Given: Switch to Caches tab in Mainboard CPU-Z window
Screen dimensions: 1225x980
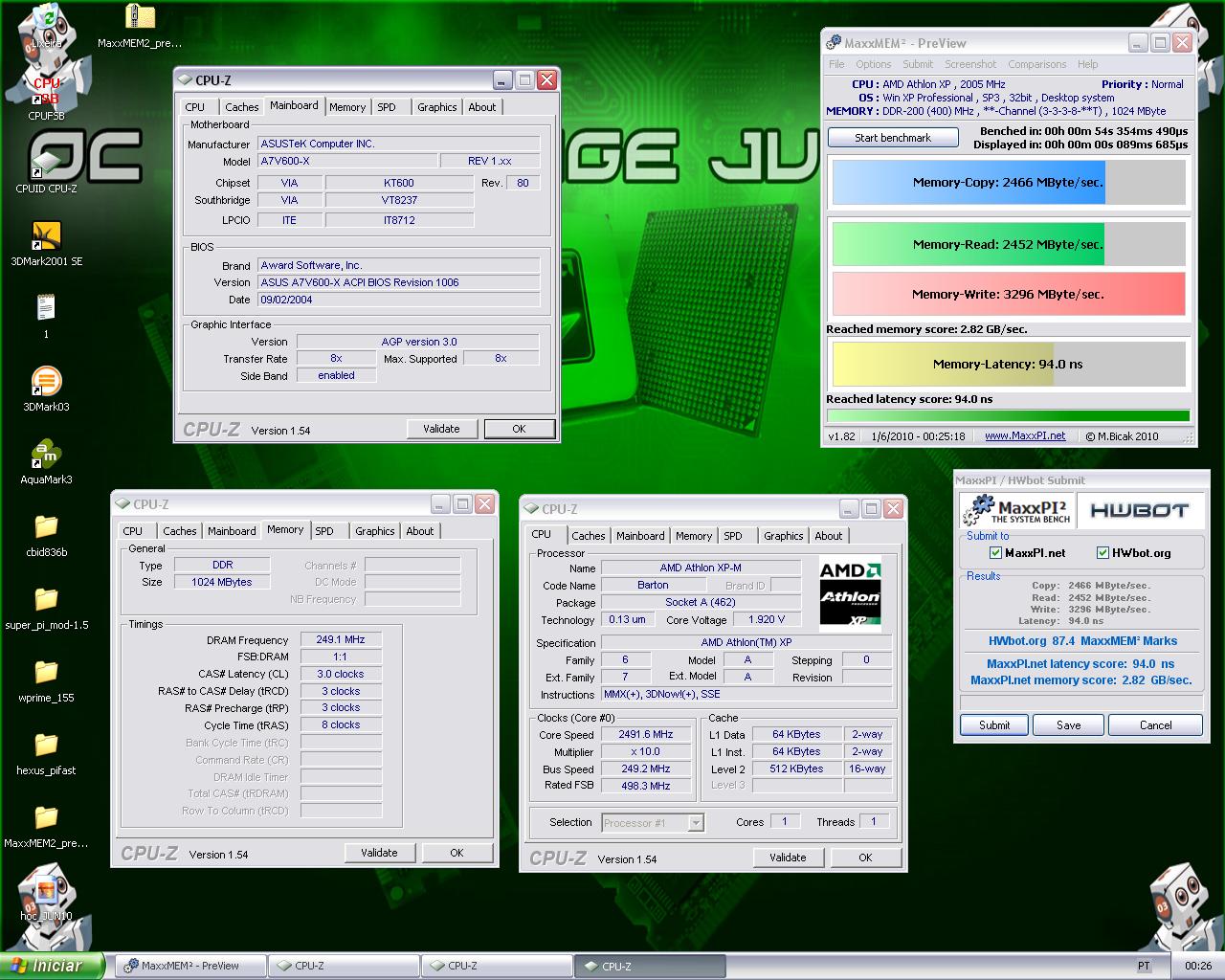Looking at the screenshot, I should pyautogui.click(x=241, y=107).
